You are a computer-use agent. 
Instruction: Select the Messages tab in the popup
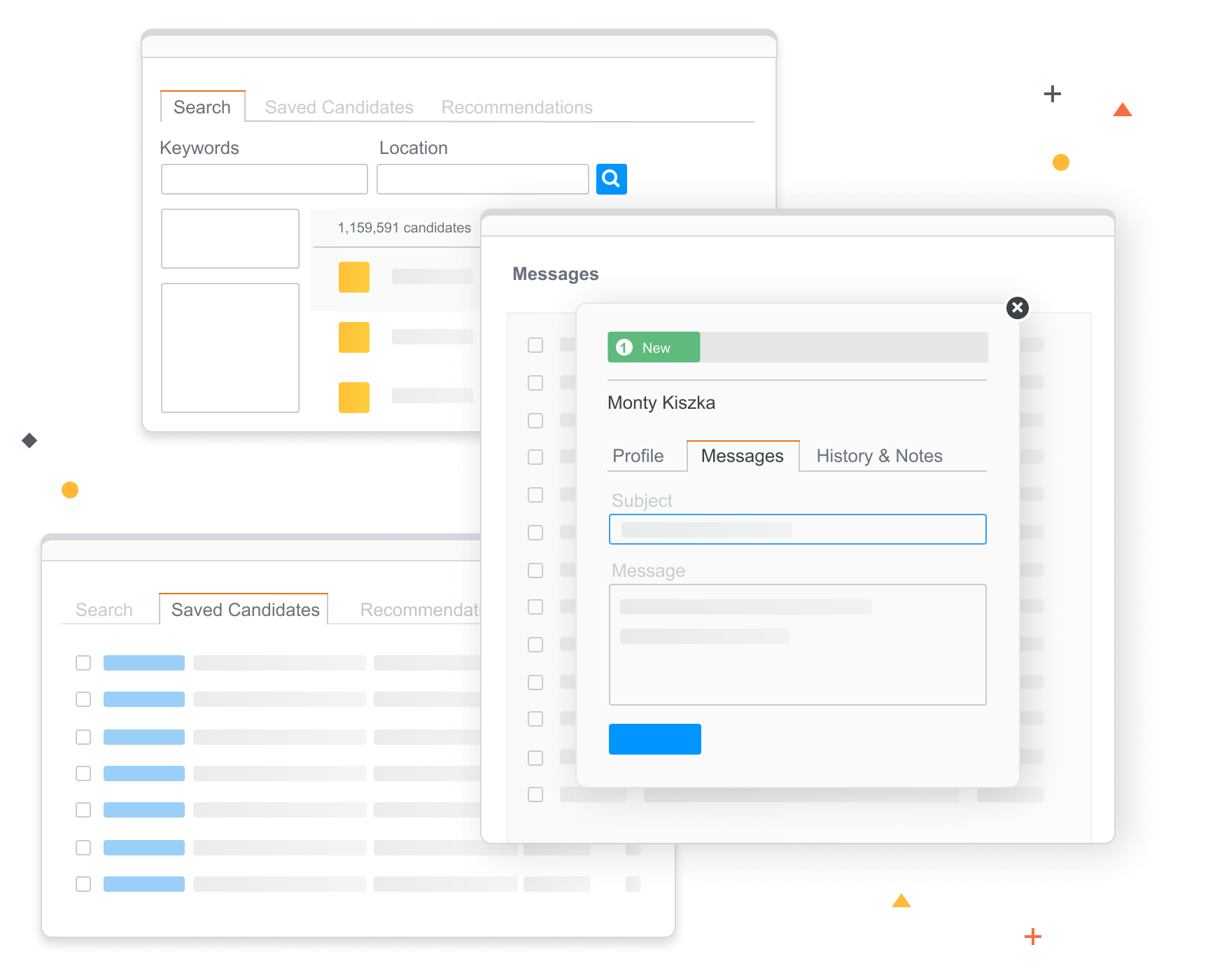pyautogui.click(x=743, y=456)
